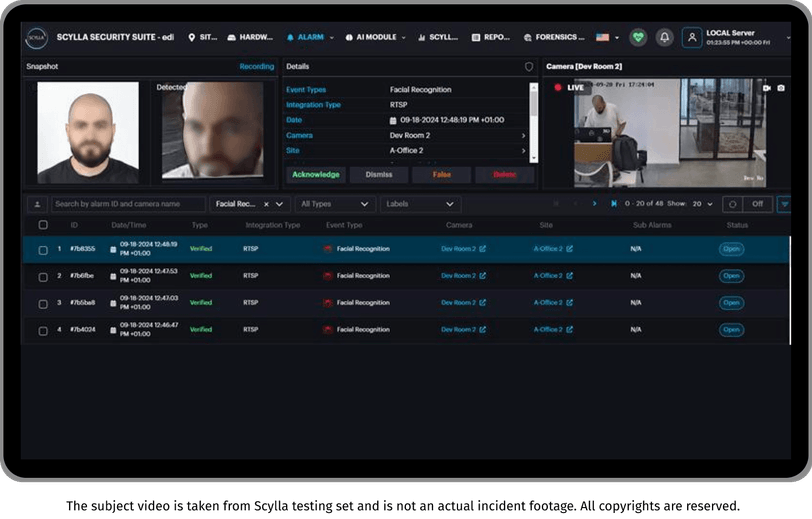The width and height of the screenshot is (812, 519).
Task: Expand the LOCAL Server dropdown arrow
Action: 788,37
